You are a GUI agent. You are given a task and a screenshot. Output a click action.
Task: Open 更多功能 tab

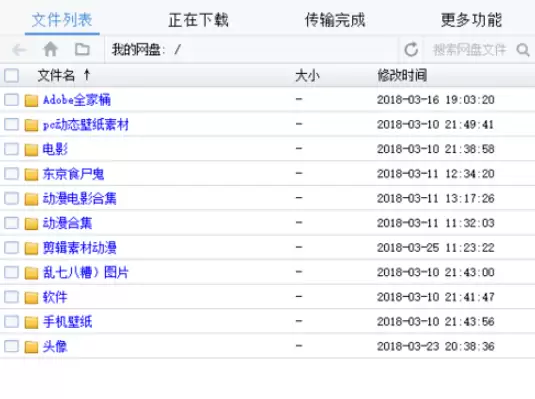pos(471,20)
